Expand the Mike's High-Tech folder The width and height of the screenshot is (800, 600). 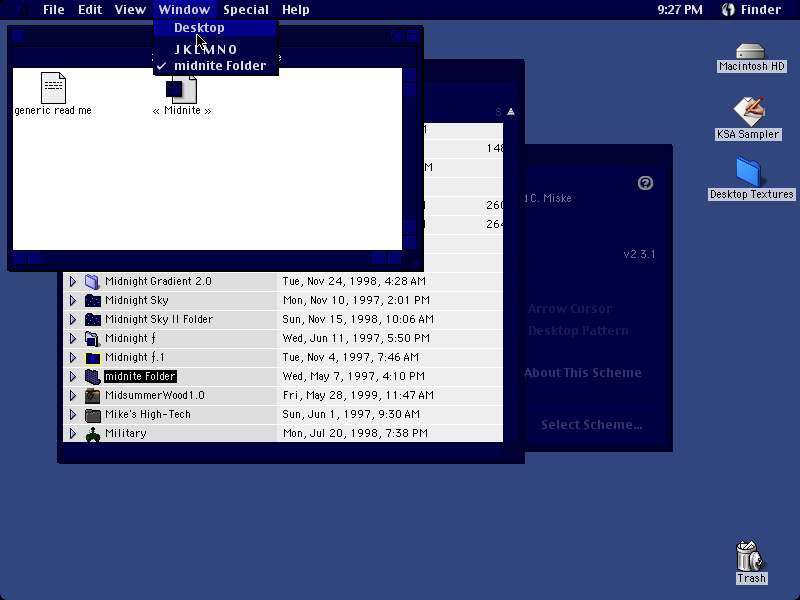click(x=73, y=414)
